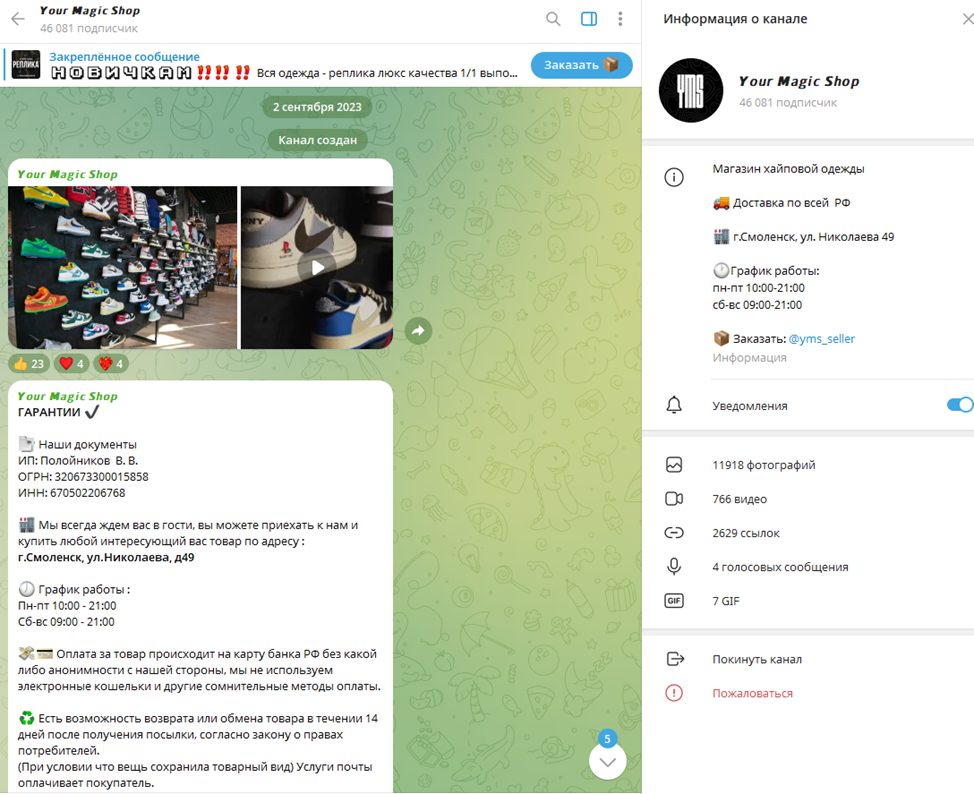The image size is (974, 794).
Task: Click the back arrow in the chat header
Action: 18,19
